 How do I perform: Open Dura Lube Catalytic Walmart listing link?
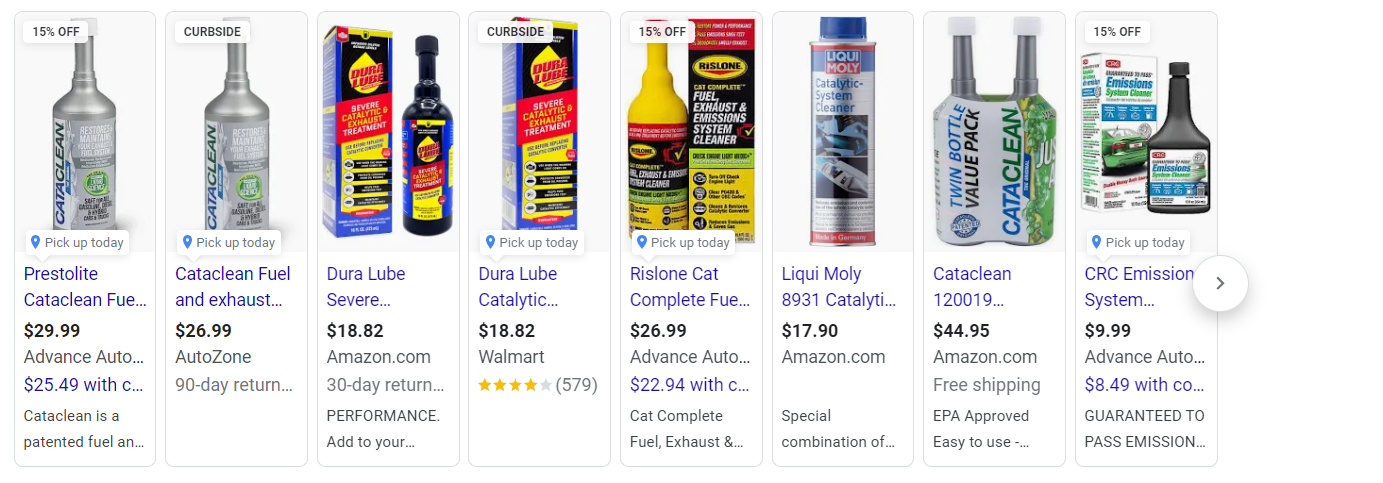coord(518,286)
